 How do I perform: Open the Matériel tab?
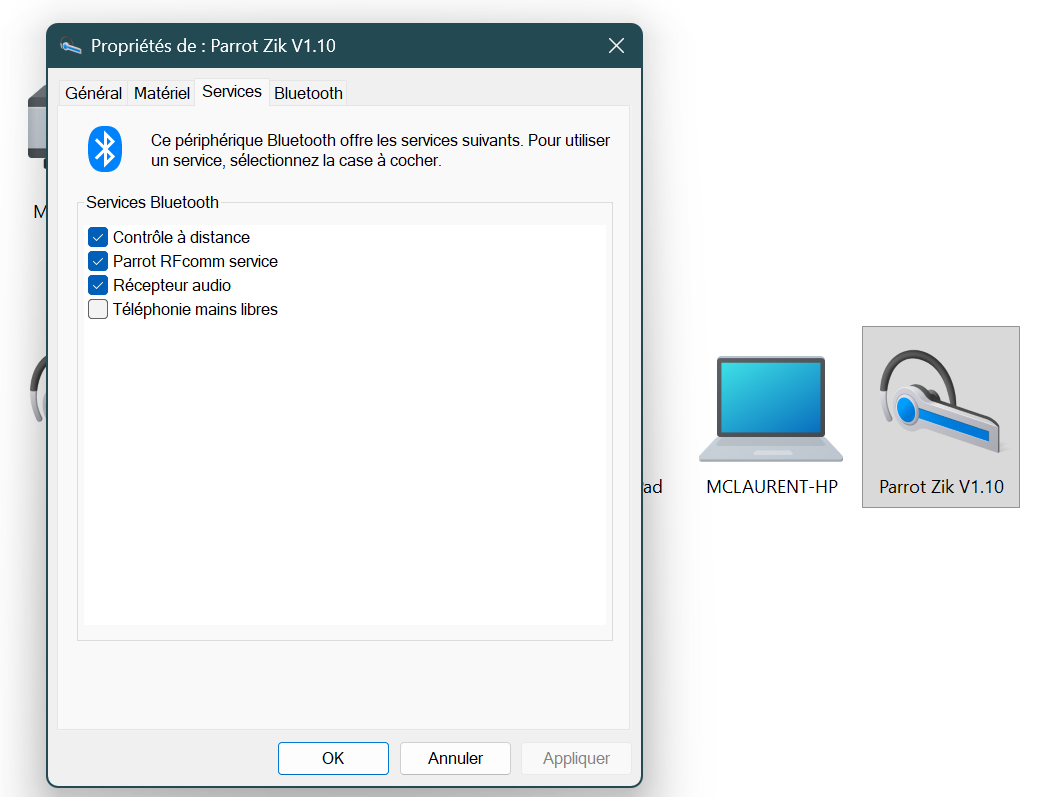pos(162,93)
